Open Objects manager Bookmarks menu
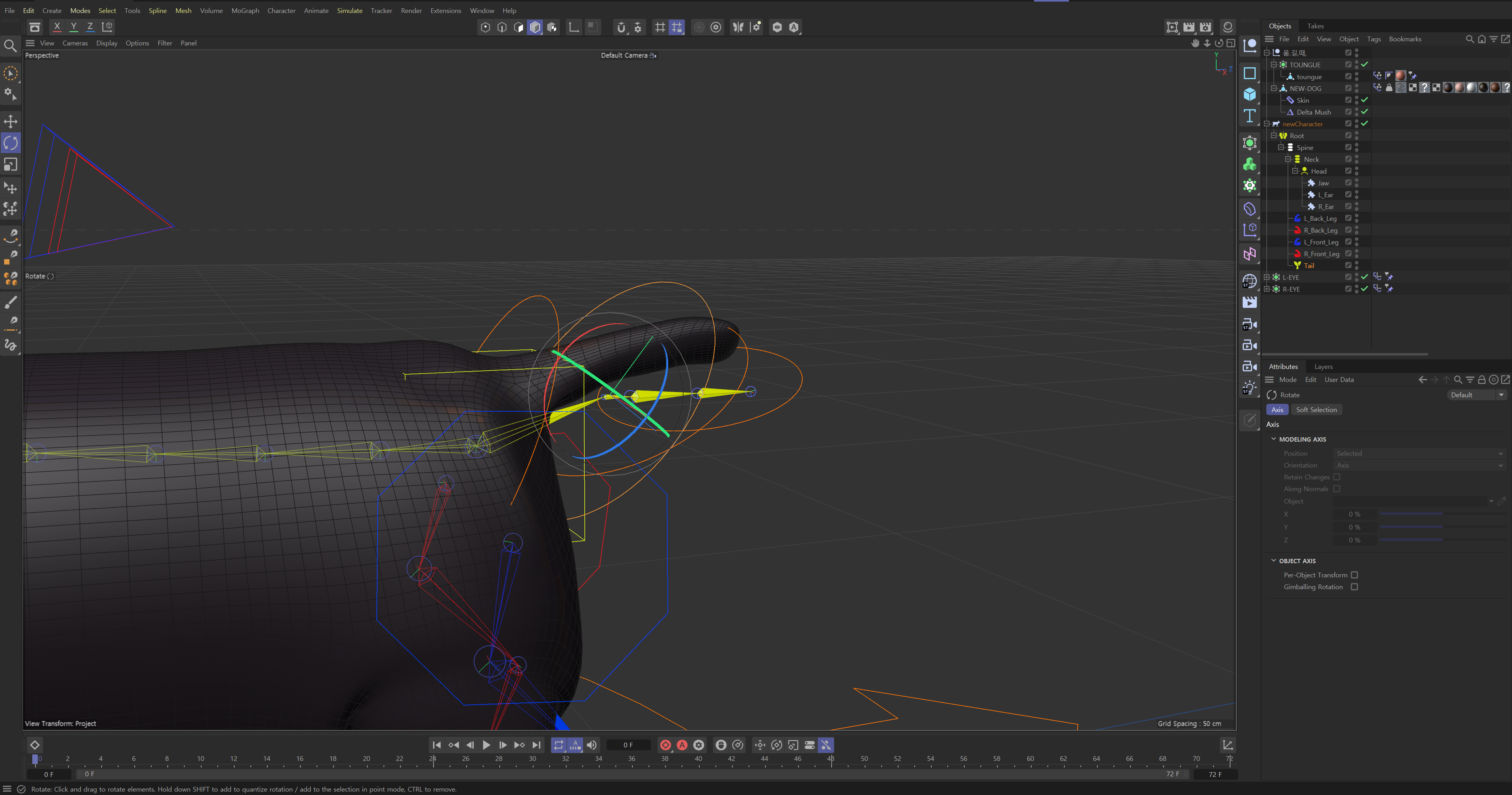This screenshot has width=1512, height=795. (x=1405, y=39)
